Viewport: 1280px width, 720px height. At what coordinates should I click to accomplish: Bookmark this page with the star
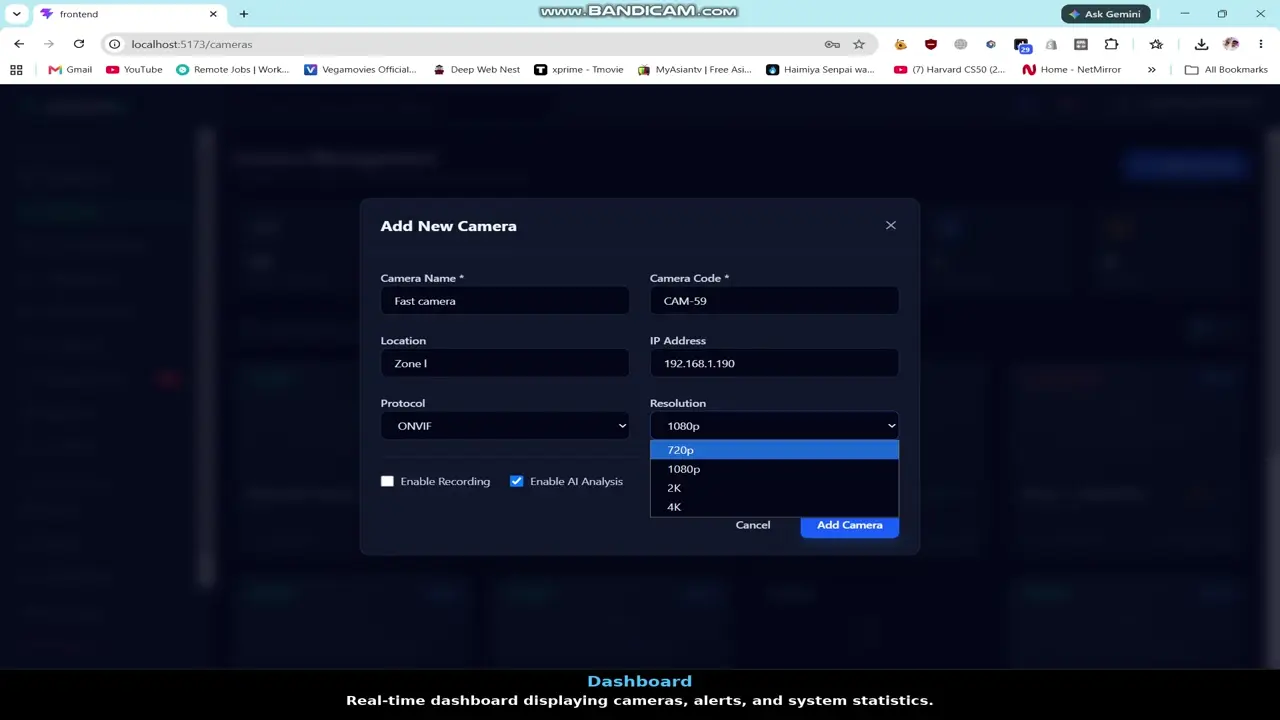(x=859, y=44)
